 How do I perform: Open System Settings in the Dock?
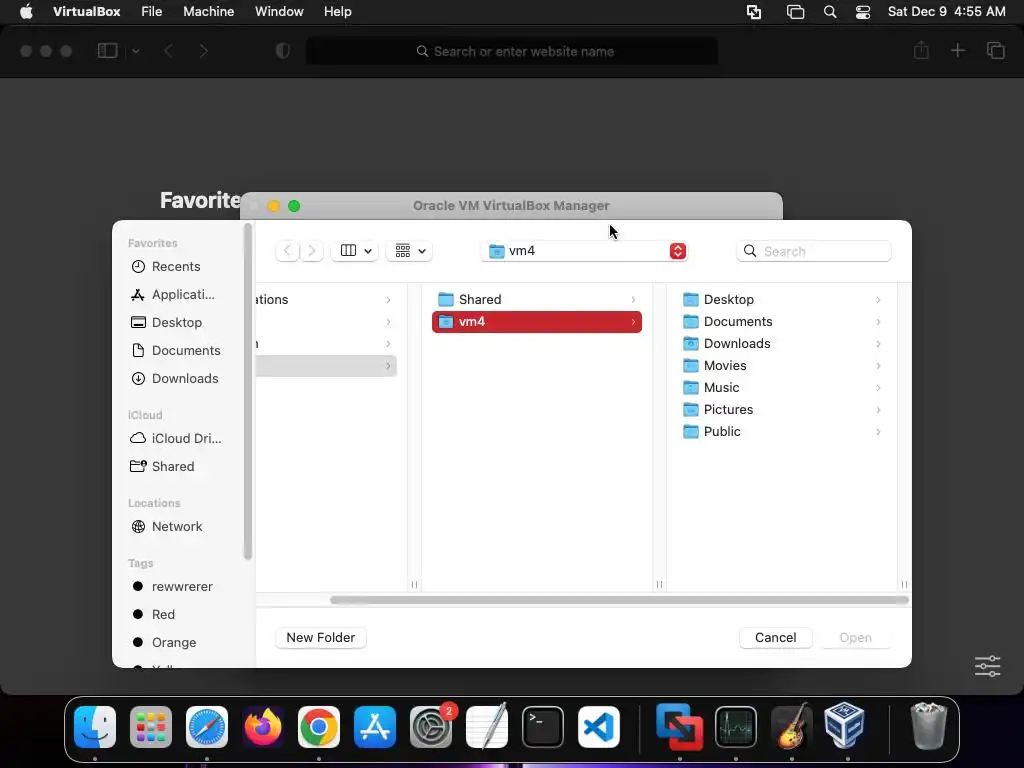point(431,727)
